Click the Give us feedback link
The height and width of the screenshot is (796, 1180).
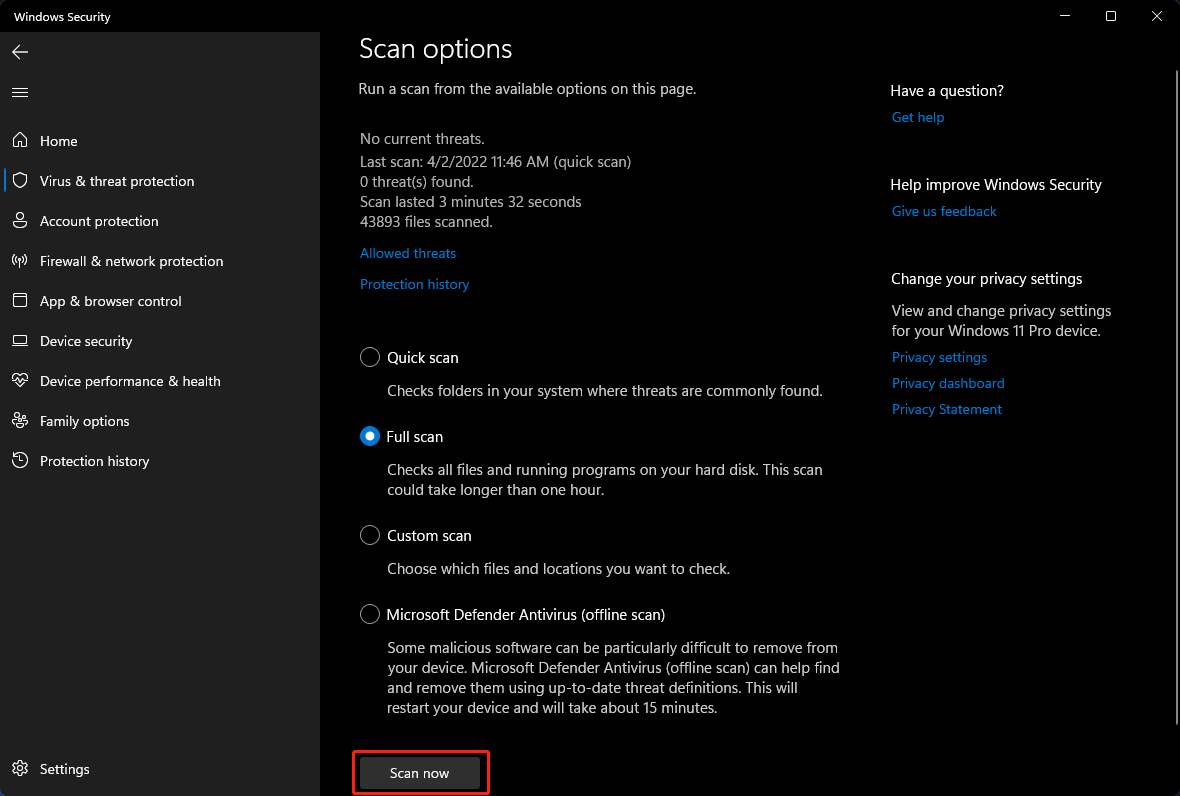pyautogui.click(x=943, y=211)
